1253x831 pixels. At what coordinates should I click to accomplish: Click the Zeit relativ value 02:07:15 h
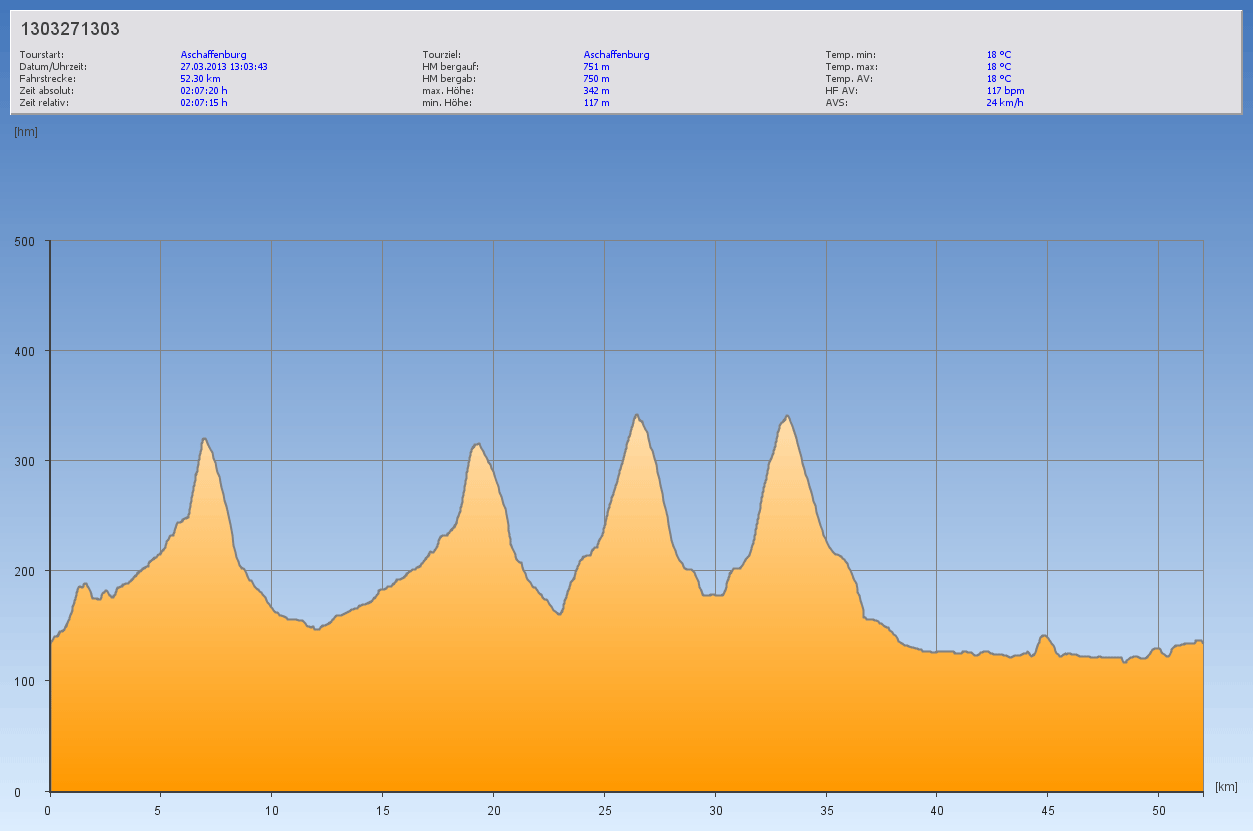(204, 102)
